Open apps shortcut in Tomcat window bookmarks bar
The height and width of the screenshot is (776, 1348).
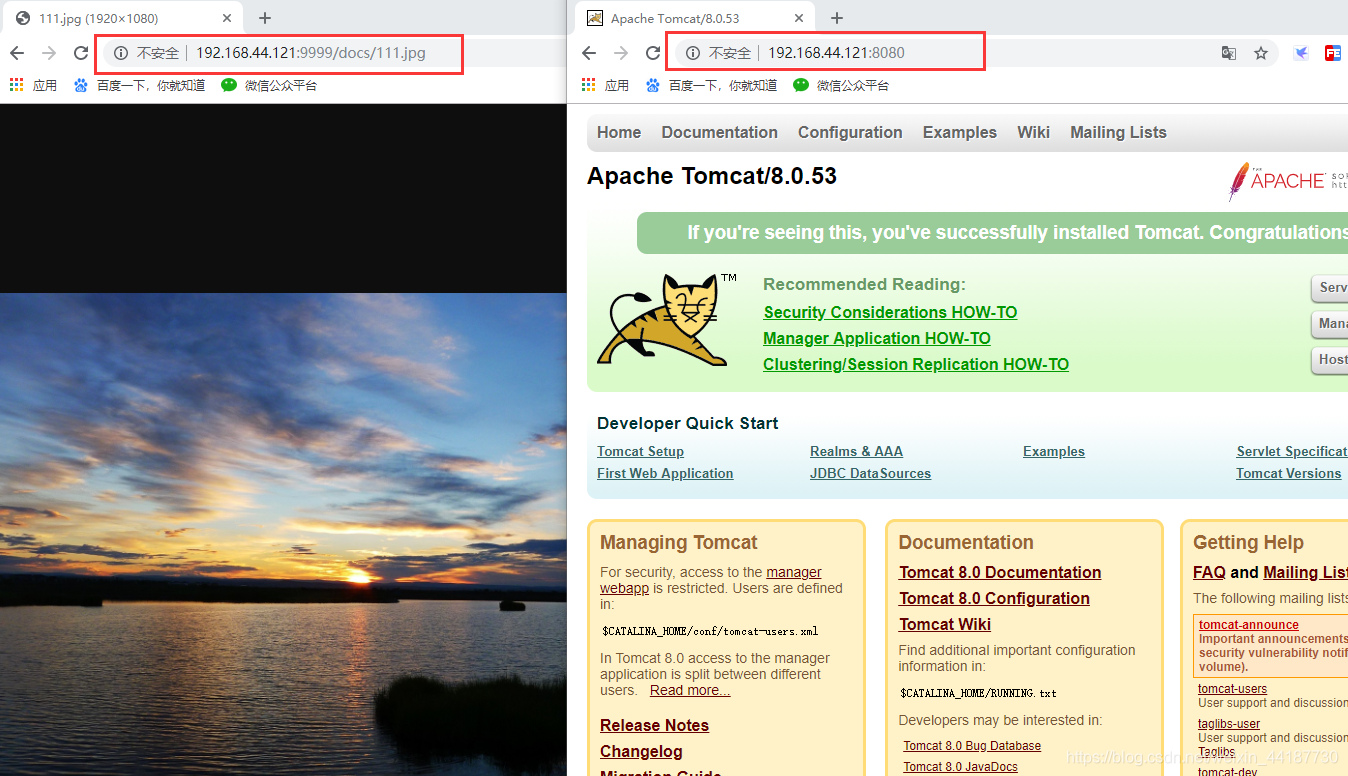pyautogui.click(x=605, y=85)
